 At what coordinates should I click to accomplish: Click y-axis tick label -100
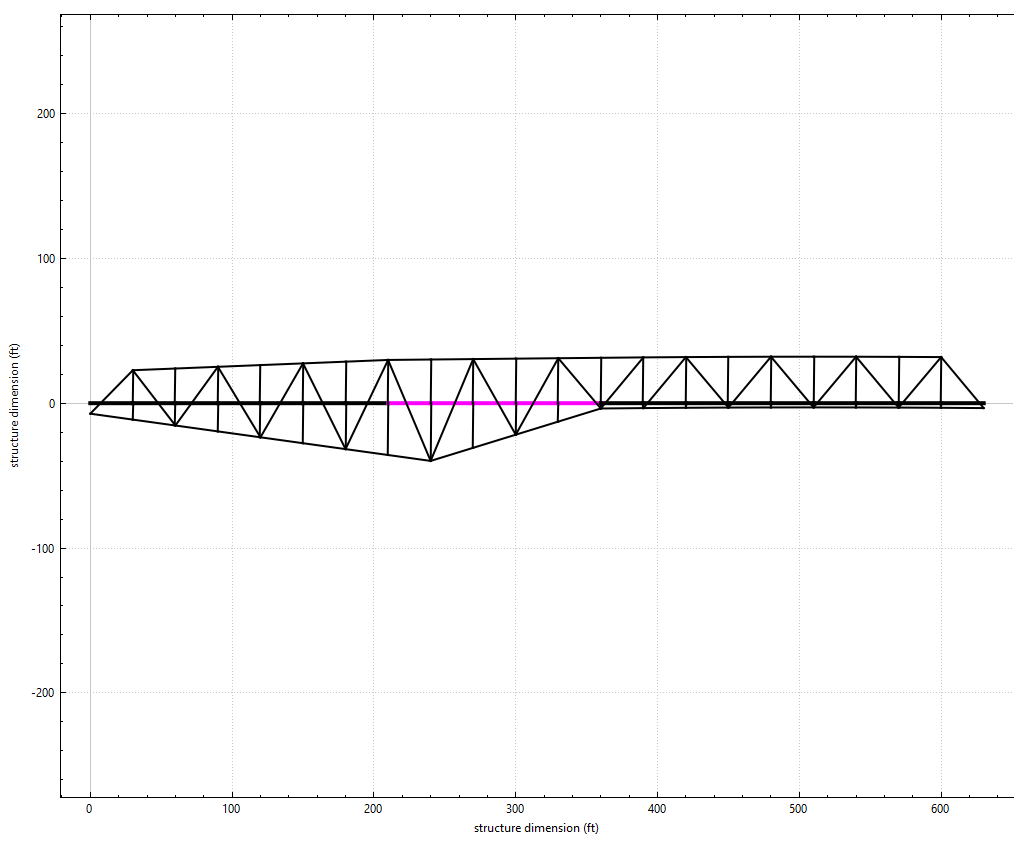point(41,548)
